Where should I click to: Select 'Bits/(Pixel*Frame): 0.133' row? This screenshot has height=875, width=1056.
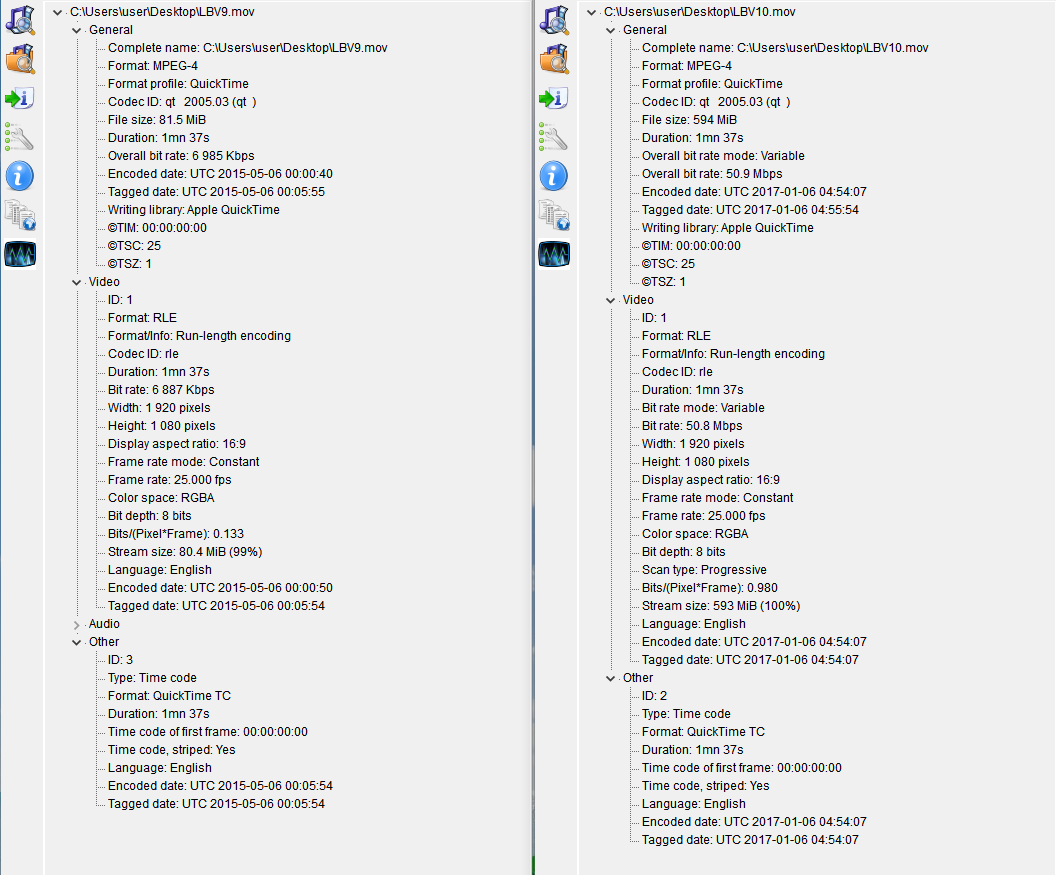176,534
